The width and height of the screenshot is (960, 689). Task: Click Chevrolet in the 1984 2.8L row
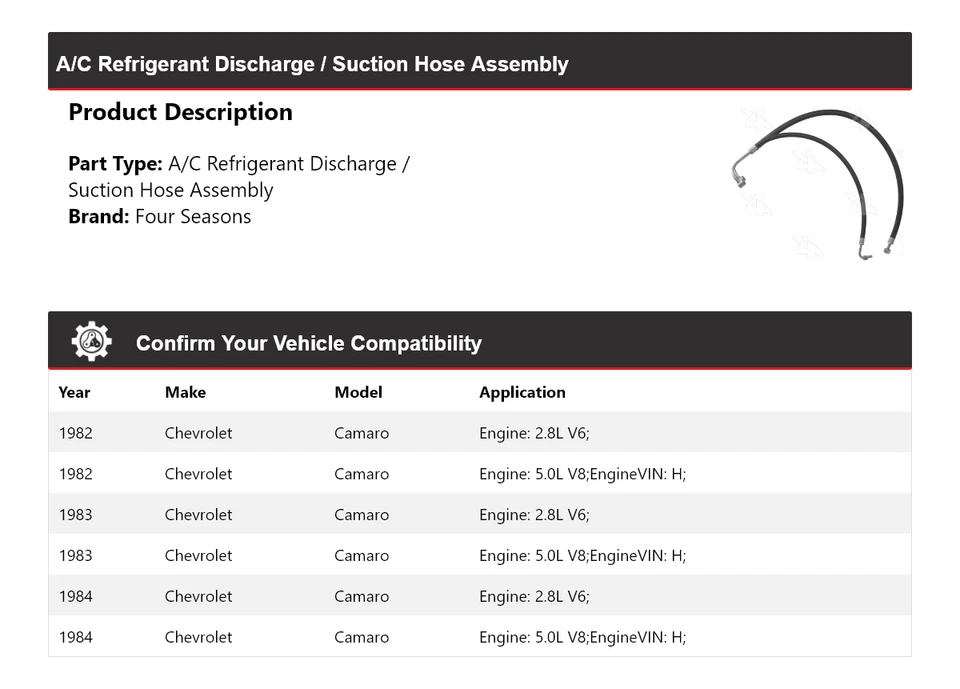pos(198,597)
